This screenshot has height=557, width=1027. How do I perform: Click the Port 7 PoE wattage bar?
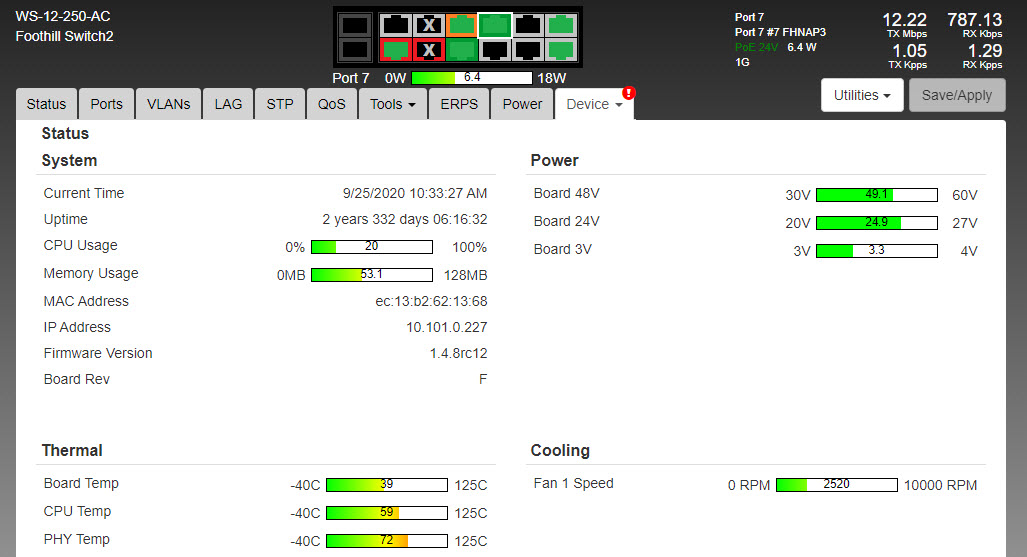coord(471,77)
